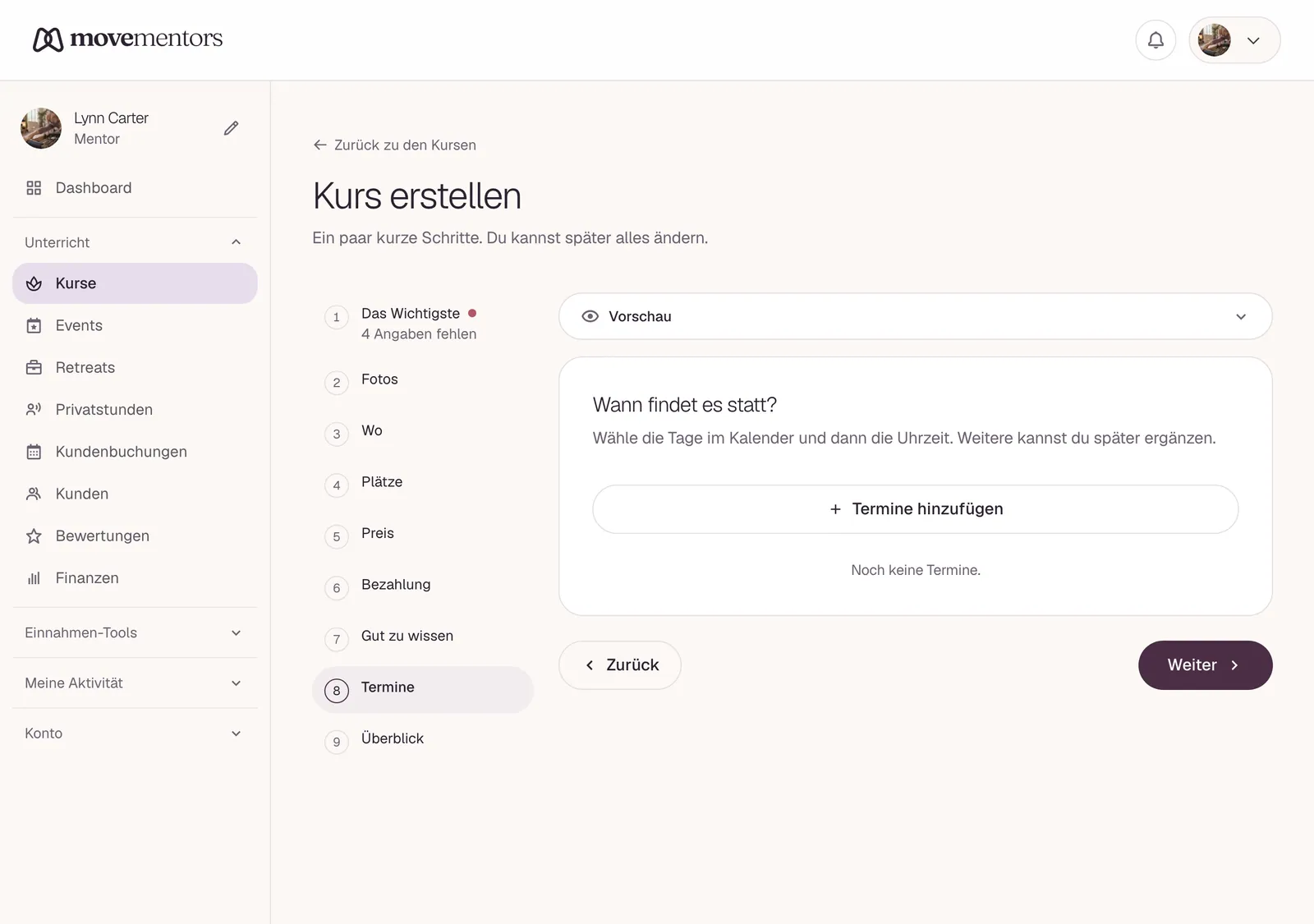Go to step 9 Überblick
The image size is (1314, 924).
(423, 741)
